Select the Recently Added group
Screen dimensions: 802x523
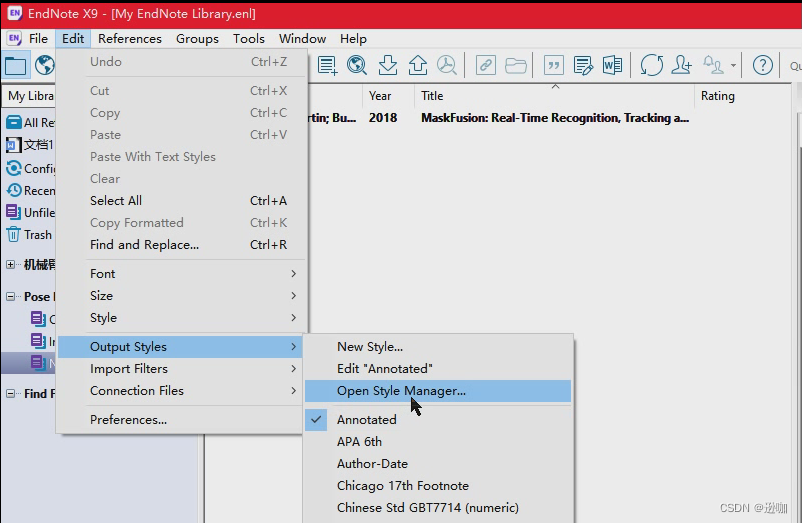(x=30, y=190)
